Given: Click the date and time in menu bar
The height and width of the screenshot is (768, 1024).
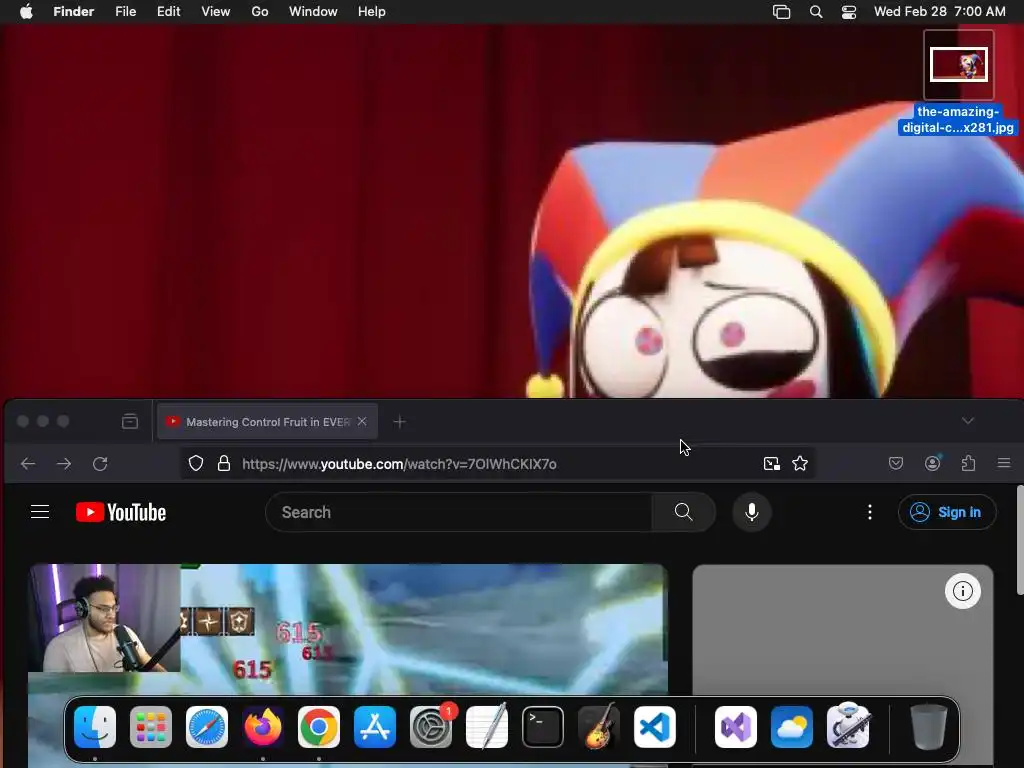Looking at the screenshot, I should (940, 12).
